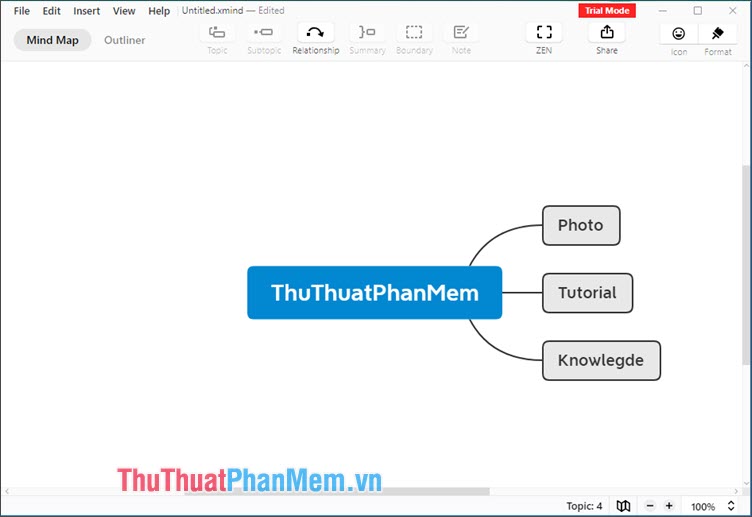This screenshot has height=517, width=752.
Task: Open the Help menu
Action: (x=159, y=11)
